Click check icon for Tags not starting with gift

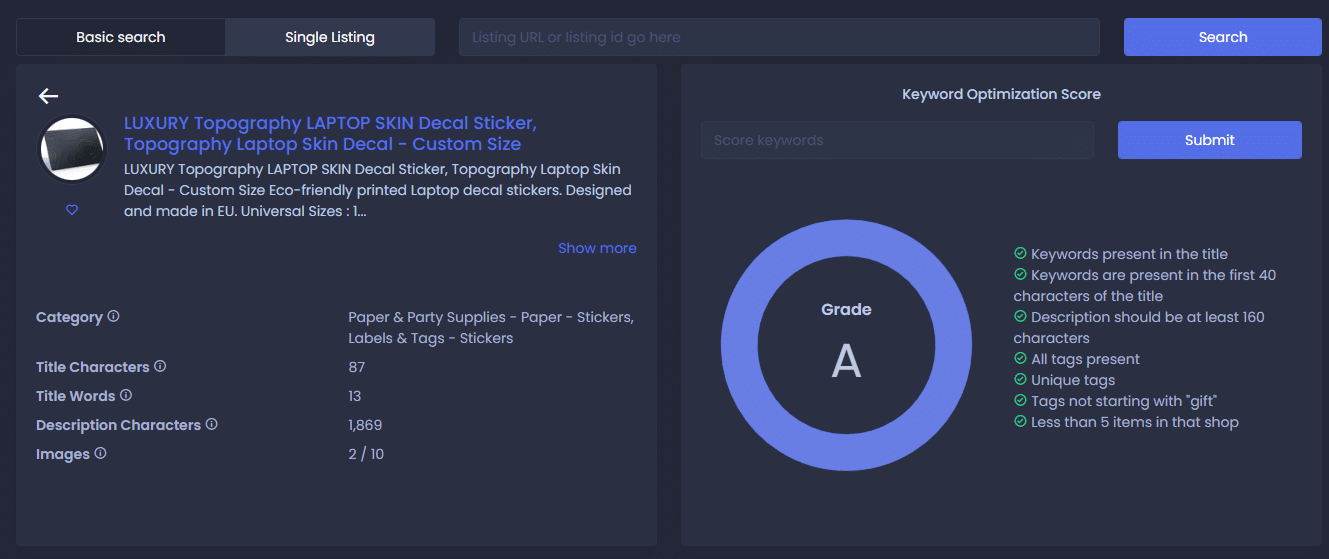[1020, 401]
